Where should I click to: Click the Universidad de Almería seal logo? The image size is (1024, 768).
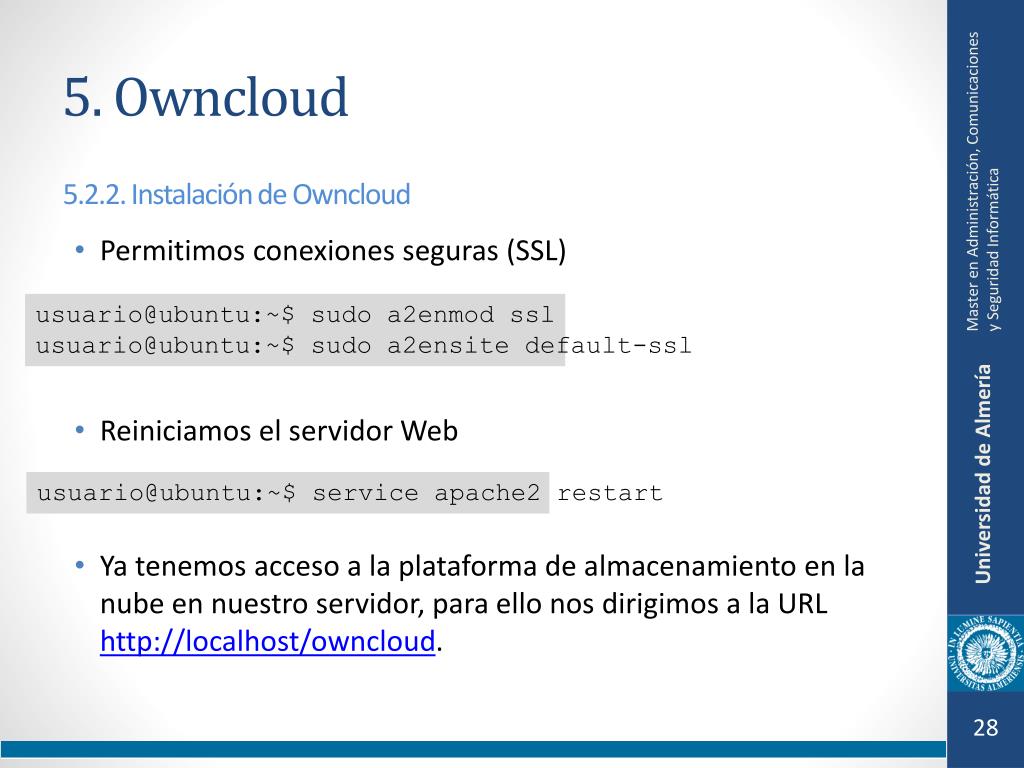(985, 653)
